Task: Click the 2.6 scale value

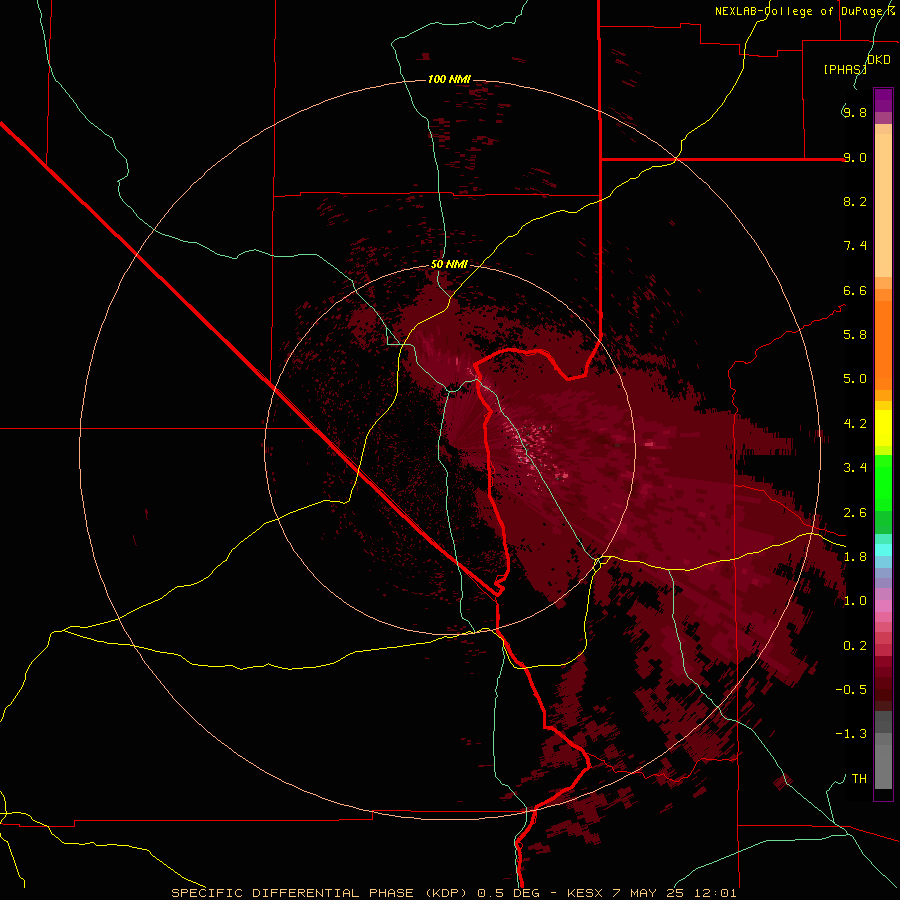Action: click(x=855, y=513)
